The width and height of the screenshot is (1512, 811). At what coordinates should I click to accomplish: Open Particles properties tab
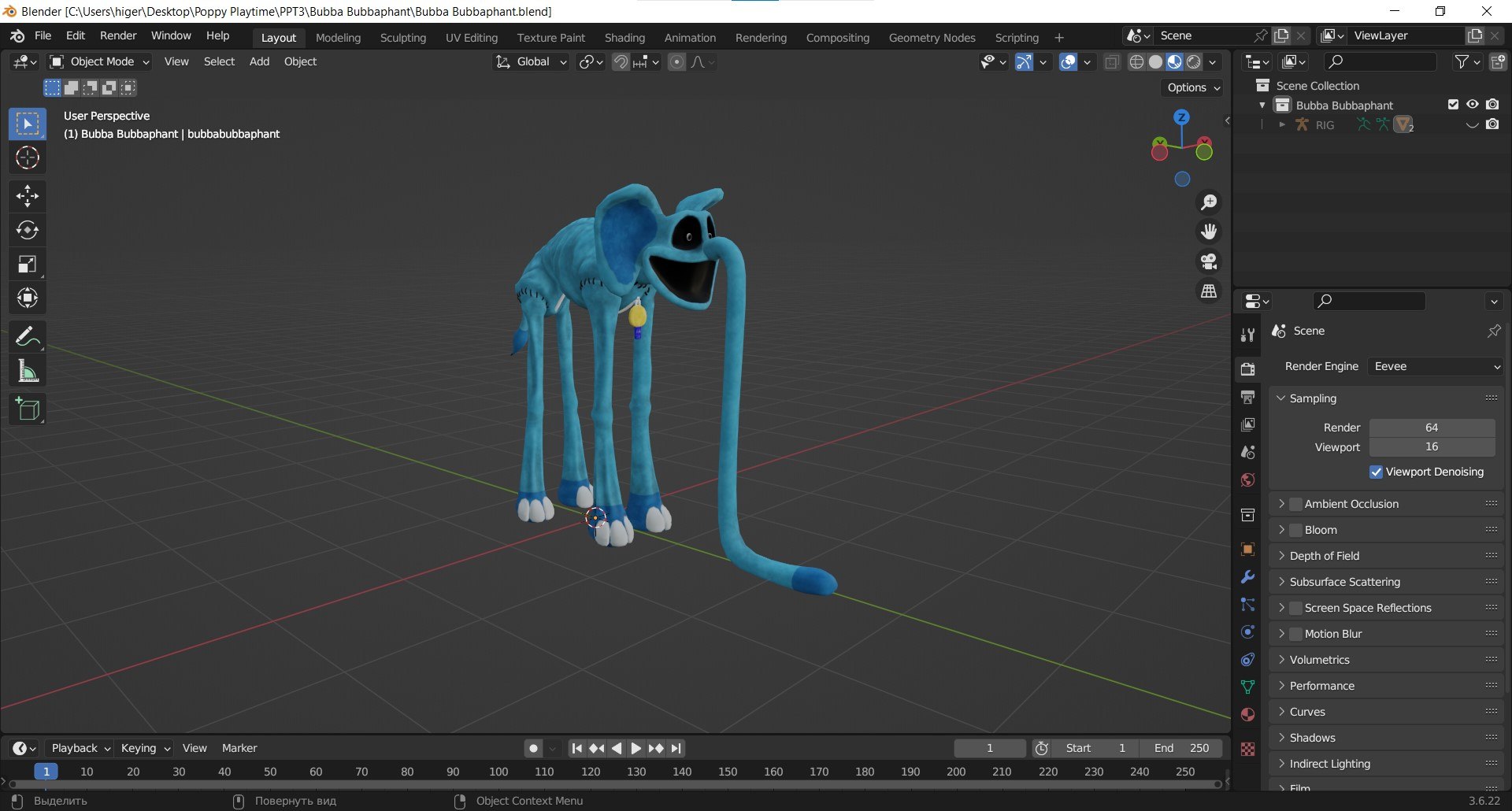click(1247, 605)
